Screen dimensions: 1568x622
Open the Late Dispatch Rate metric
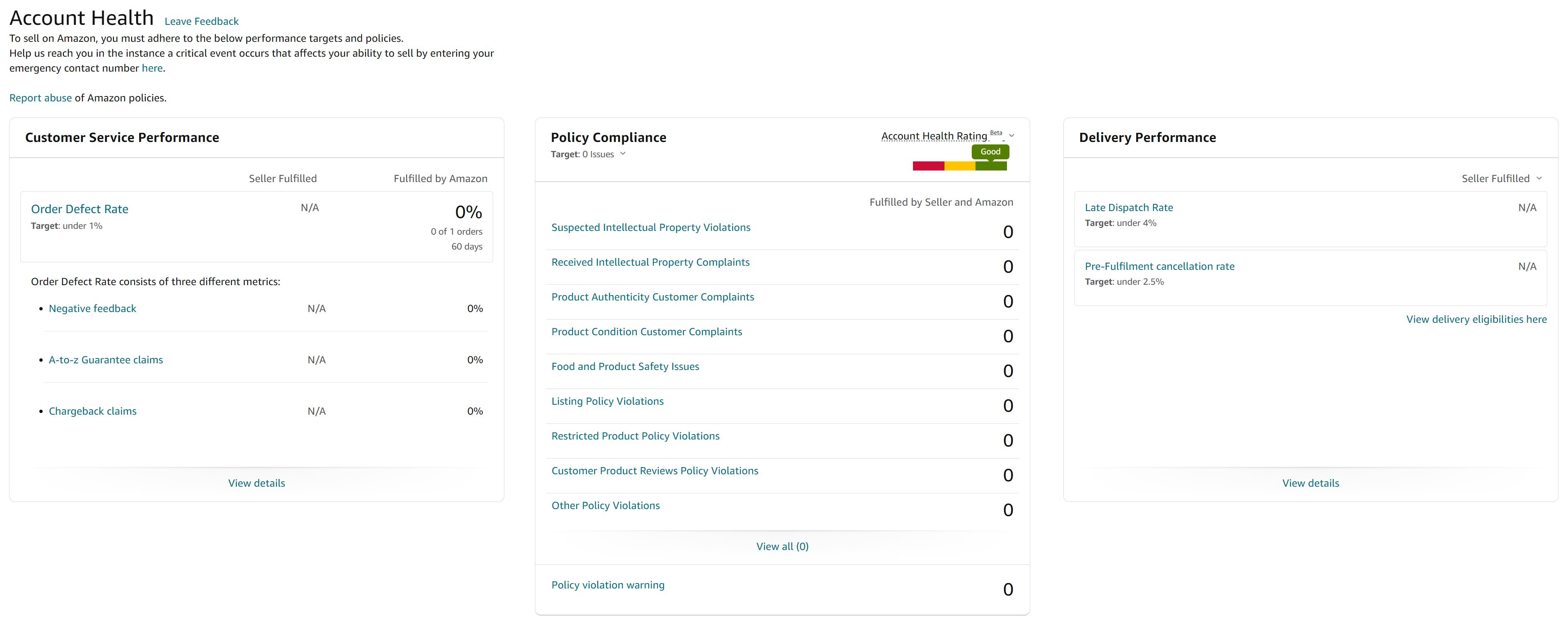click(1129, 207)
